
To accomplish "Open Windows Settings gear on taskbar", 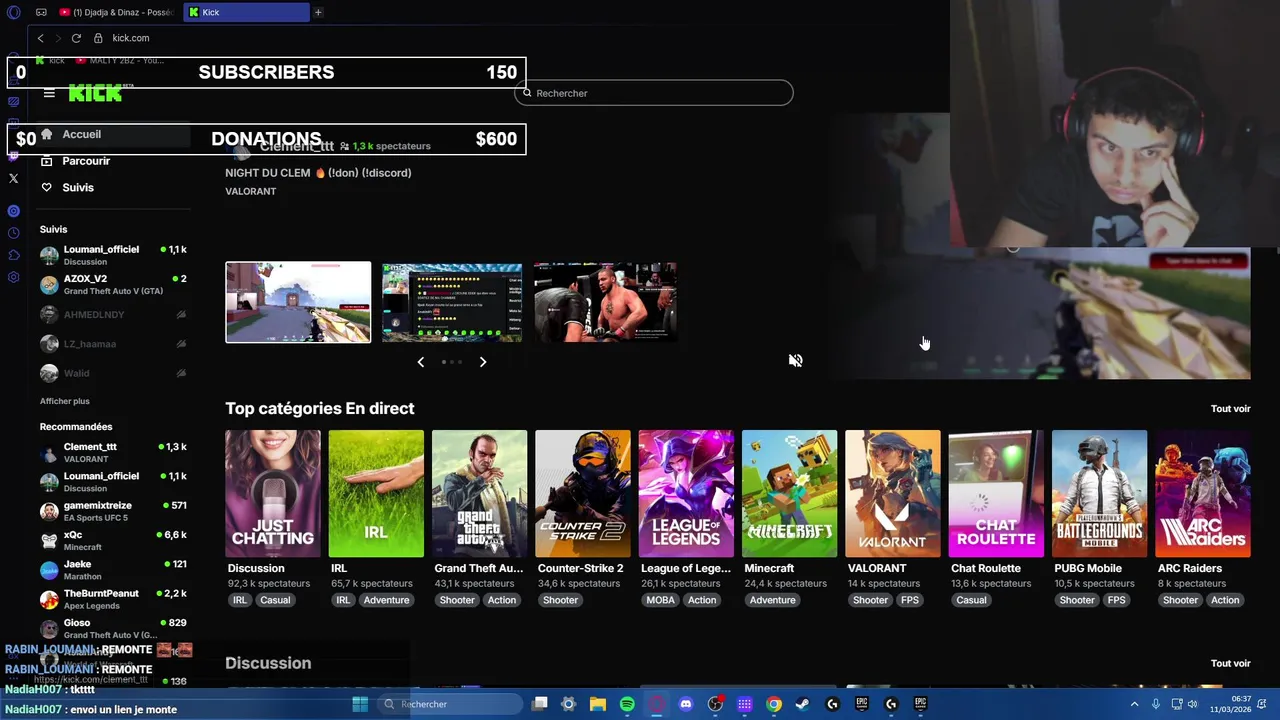I will (x=568, y=704).
